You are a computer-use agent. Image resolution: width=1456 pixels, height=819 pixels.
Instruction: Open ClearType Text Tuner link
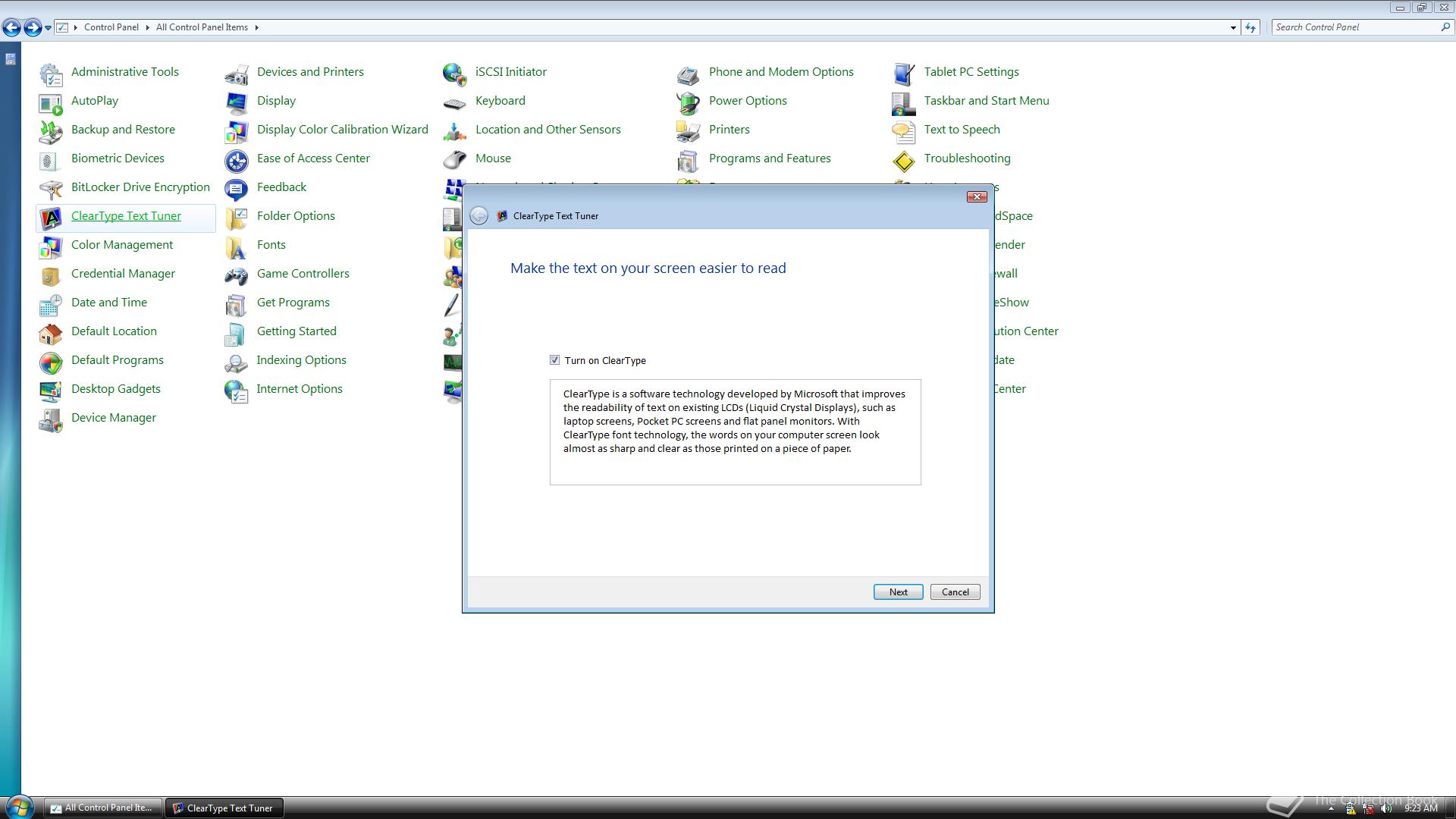(x=126, y=216)
